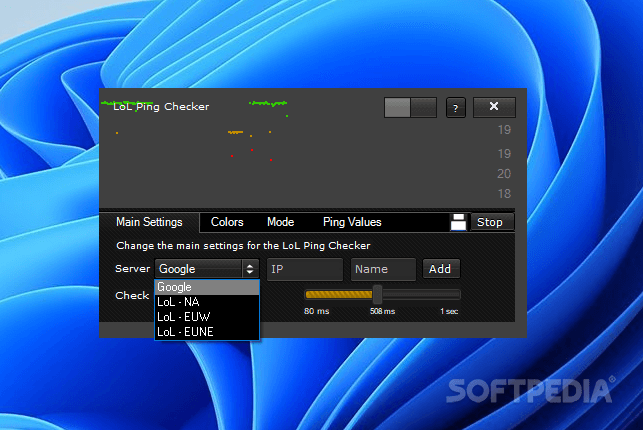Select Google in the server list

pyautogui.click(x=207, y=287)
